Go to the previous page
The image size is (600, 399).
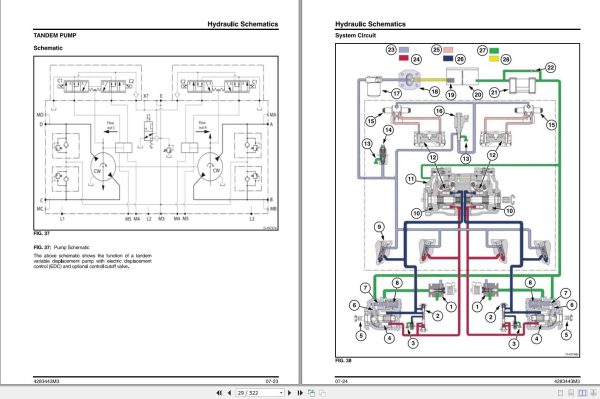(229, 393)
